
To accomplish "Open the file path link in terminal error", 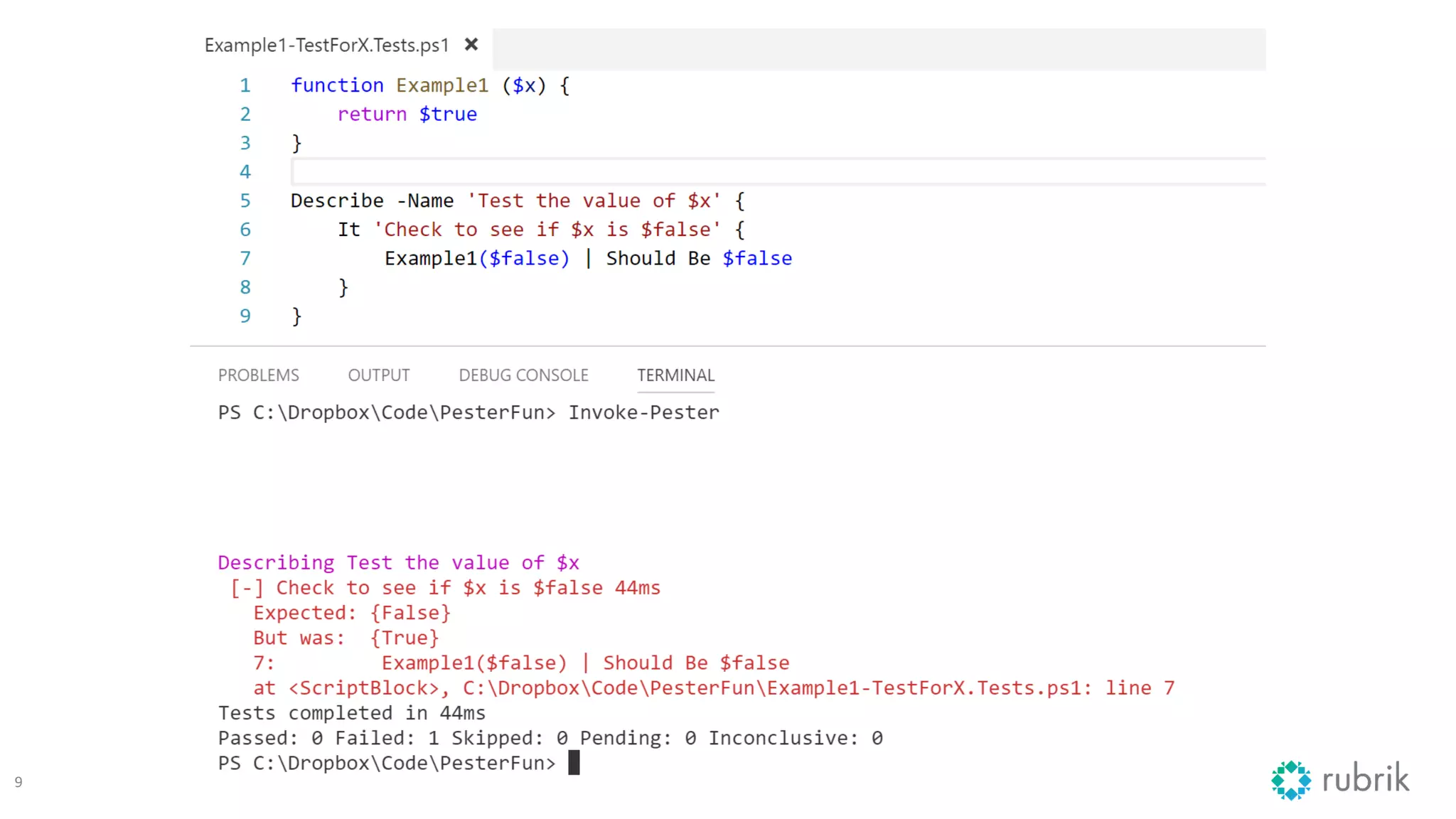I will (x=775, y=688).
